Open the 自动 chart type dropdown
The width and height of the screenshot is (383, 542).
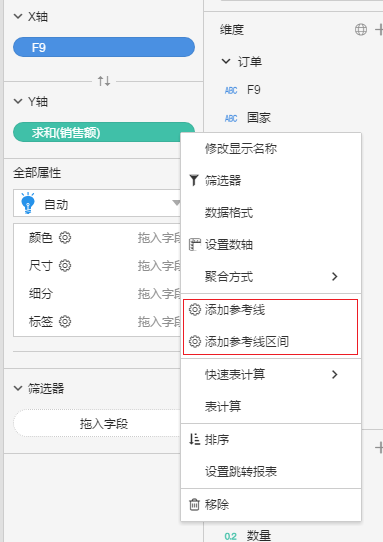click(x=97, y=203)
